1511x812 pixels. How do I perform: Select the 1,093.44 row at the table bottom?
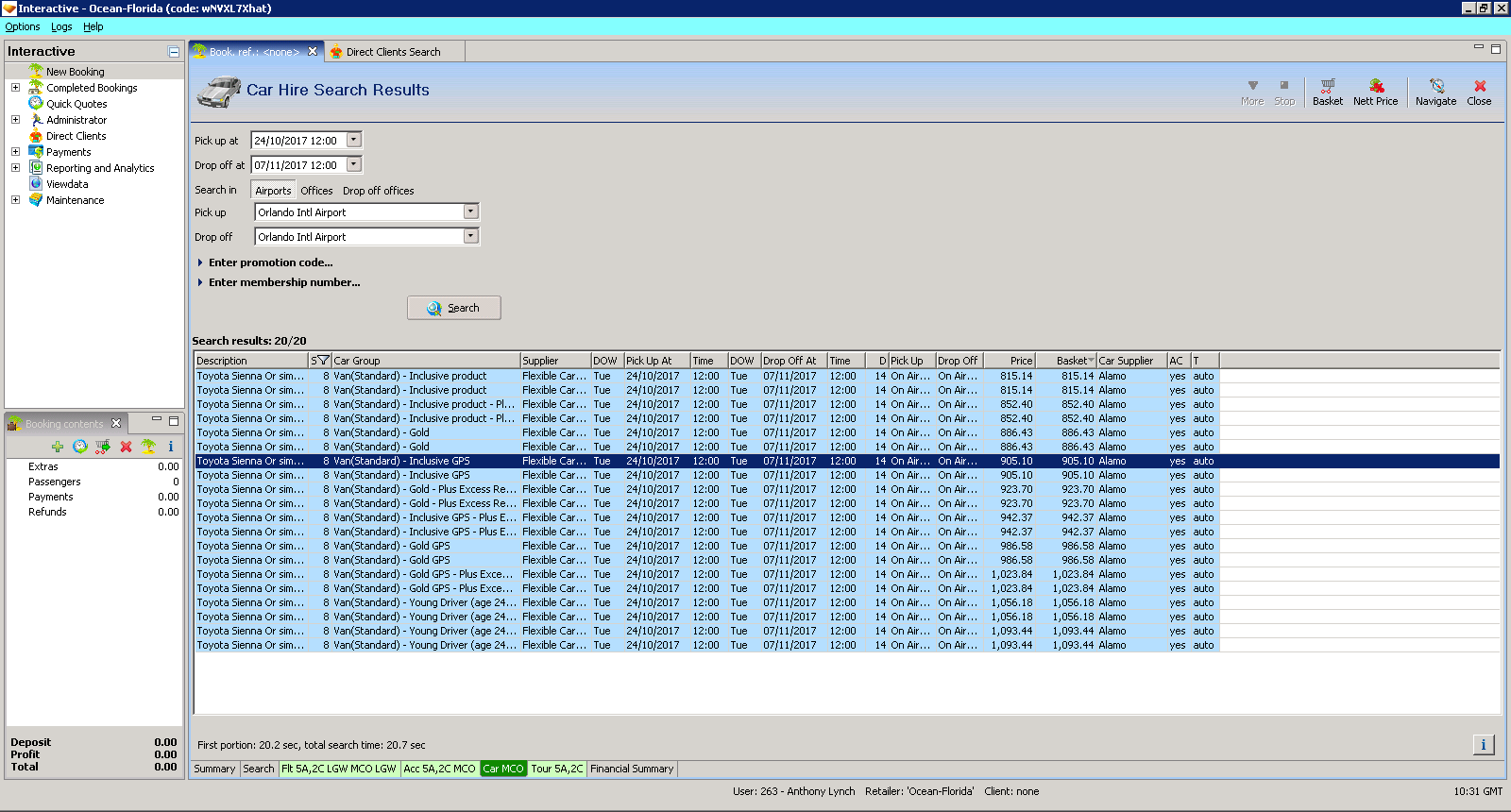pyautogui.click(x=706, y=645)
